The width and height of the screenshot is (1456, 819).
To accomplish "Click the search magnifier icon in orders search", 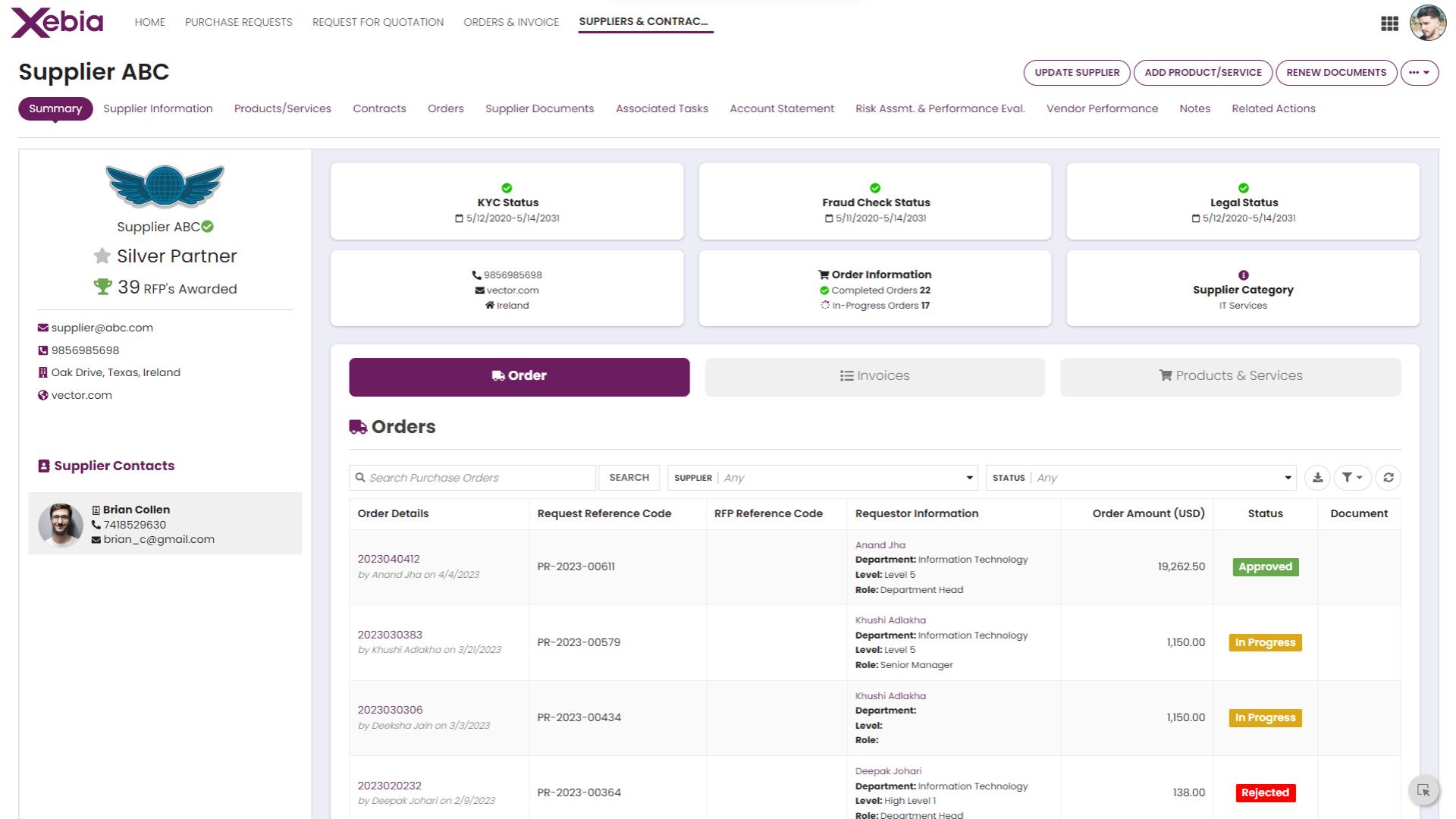I will pos(361,478).
